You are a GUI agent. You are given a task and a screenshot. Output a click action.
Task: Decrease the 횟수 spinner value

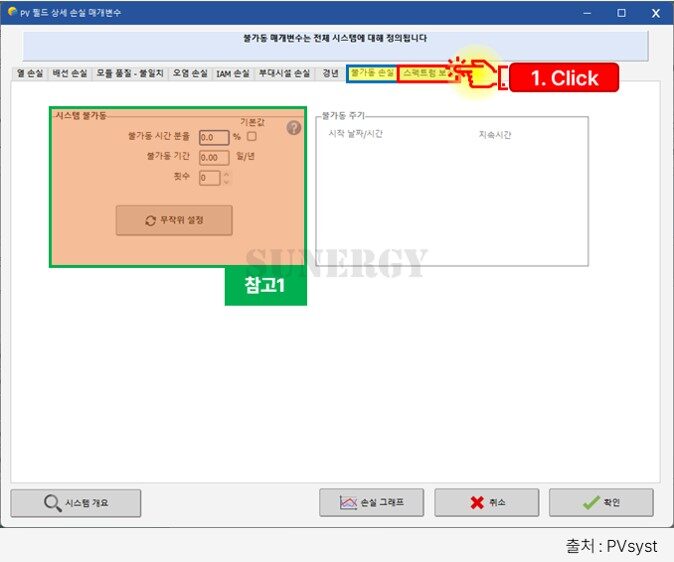point(226,182)
